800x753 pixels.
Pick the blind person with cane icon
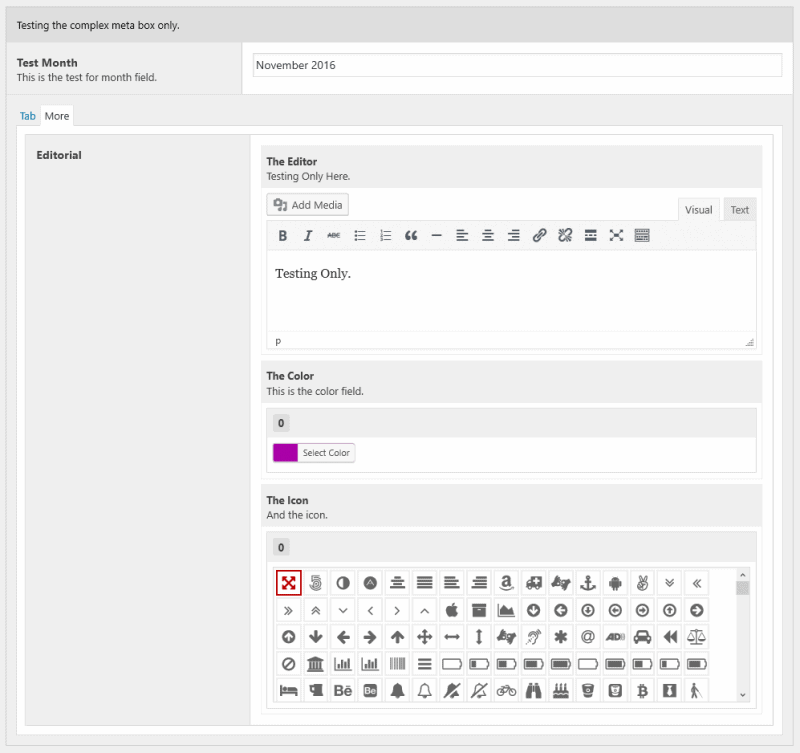(697, 691)
